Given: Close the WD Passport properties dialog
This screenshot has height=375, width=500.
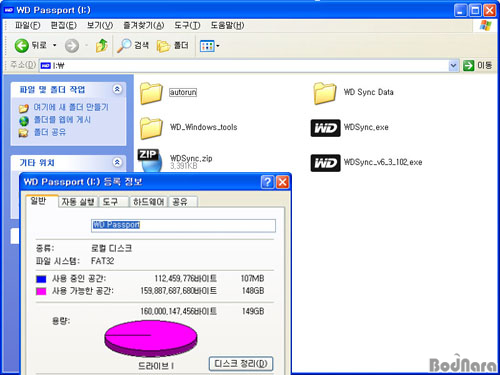Looking at the screenshot, I should pos(283,182).
